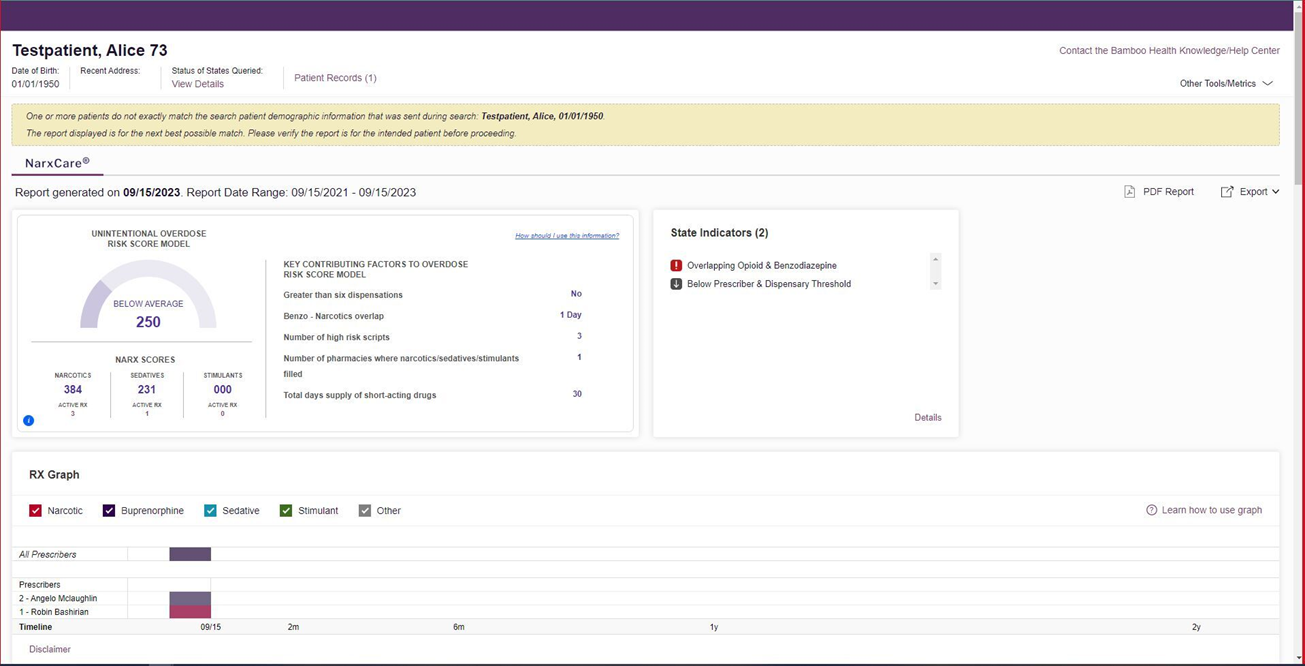Click the 1y timeline label
Viewport: 1305px width, 666px height.
click(714, 627)
